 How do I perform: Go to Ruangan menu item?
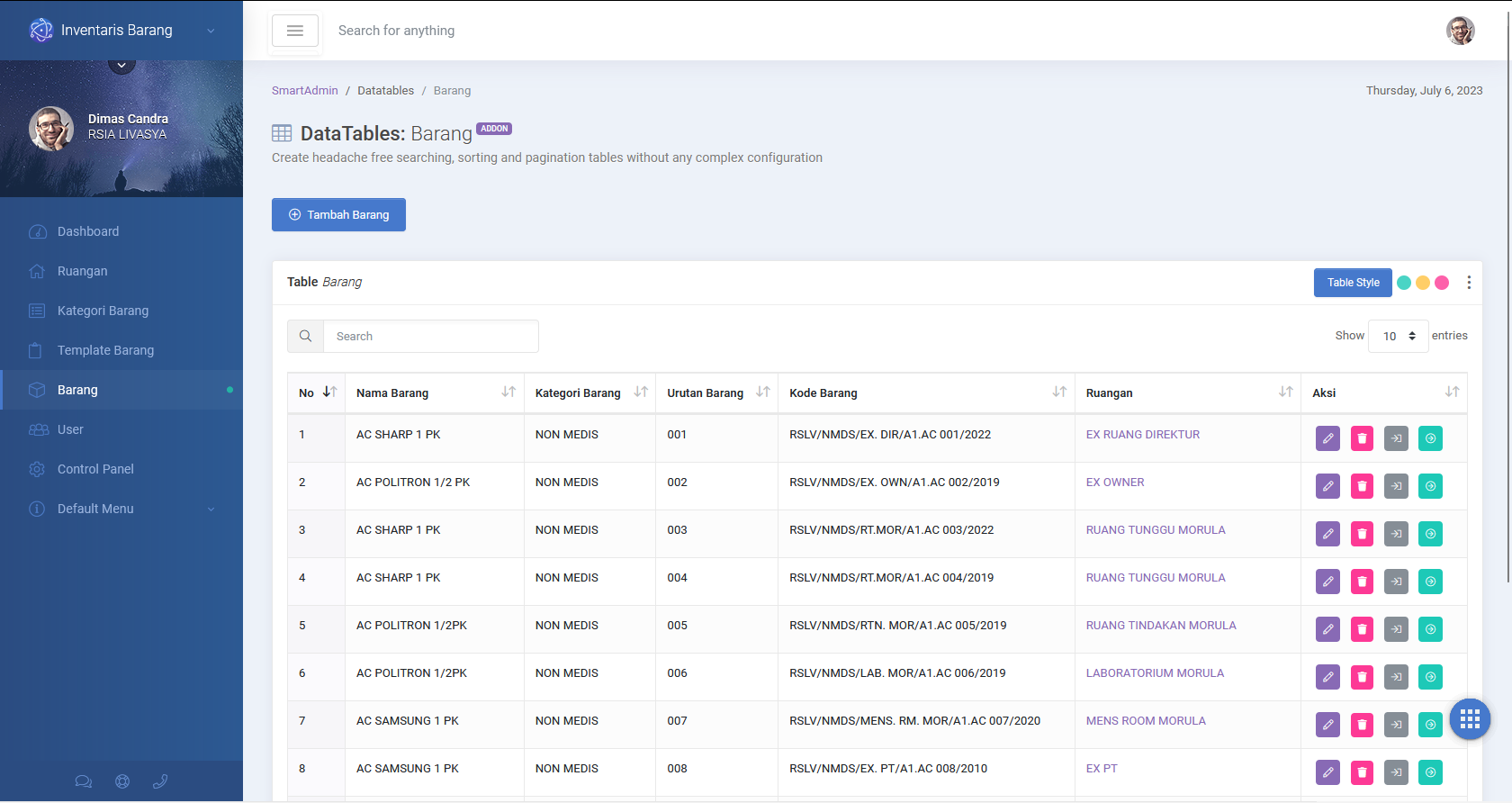click(x=121, y=271)
